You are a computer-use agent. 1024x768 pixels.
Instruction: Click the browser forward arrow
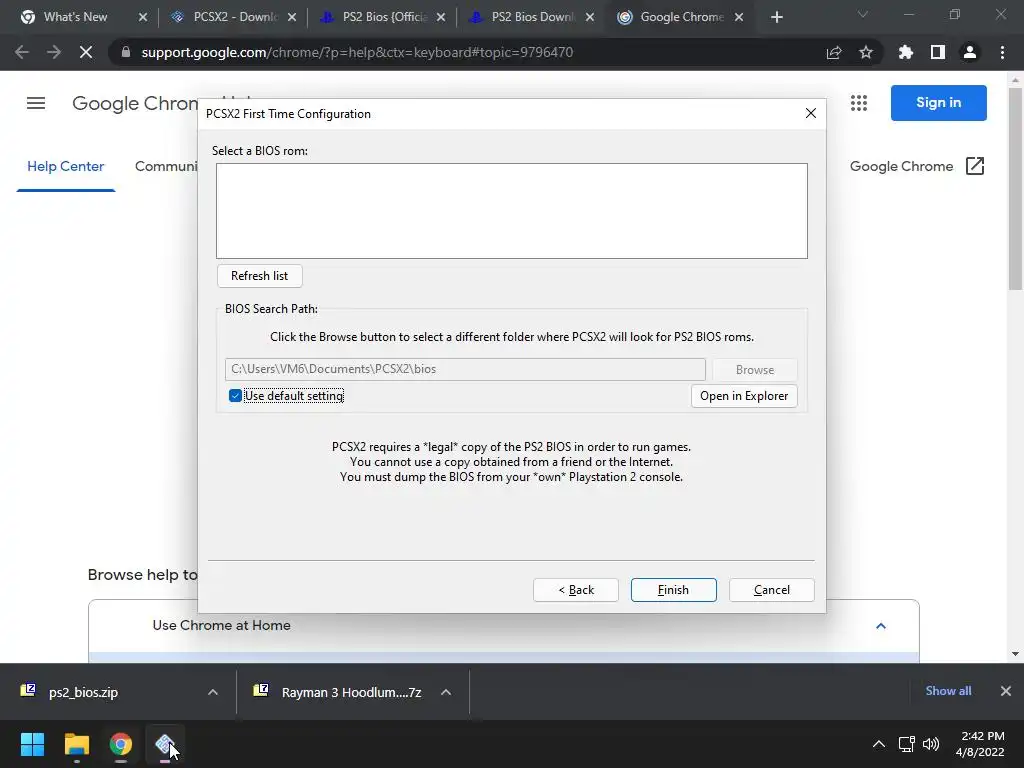coord(54,52)
